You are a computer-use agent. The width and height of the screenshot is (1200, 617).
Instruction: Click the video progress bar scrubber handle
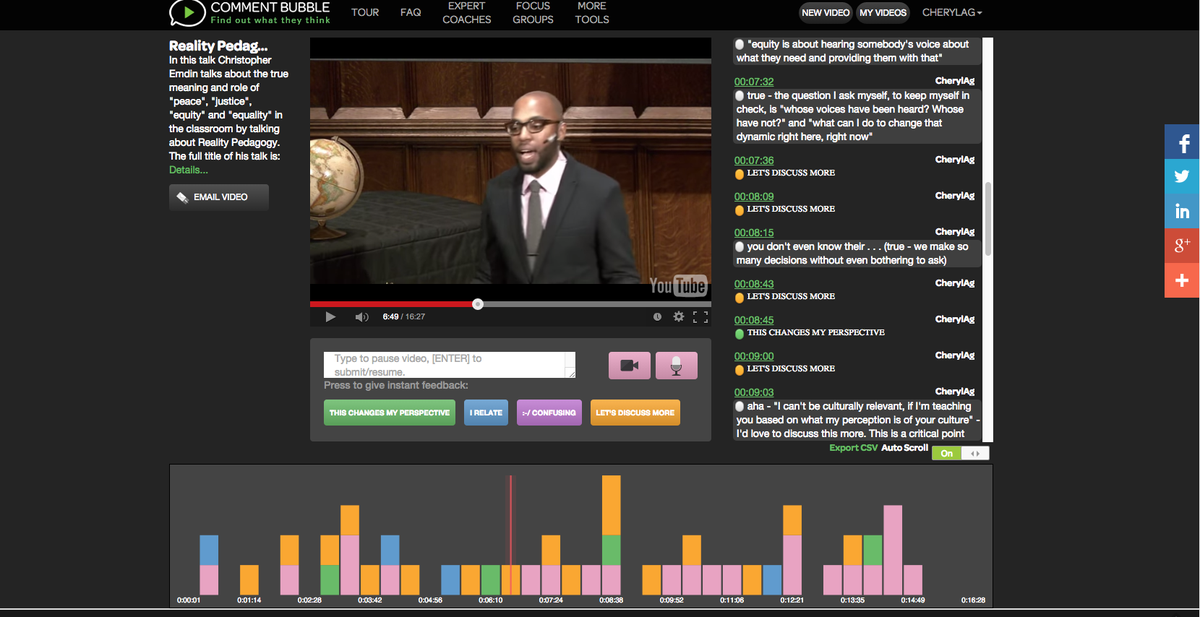point(477,303)
